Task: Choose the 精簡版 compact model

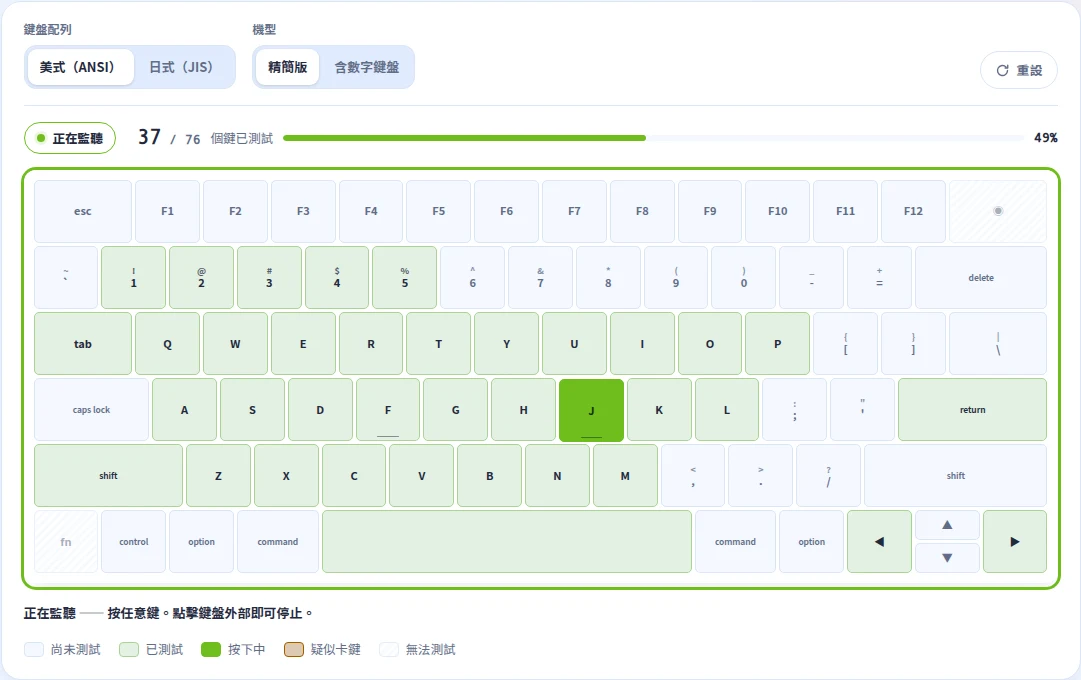Action: (x=287, y=67)
